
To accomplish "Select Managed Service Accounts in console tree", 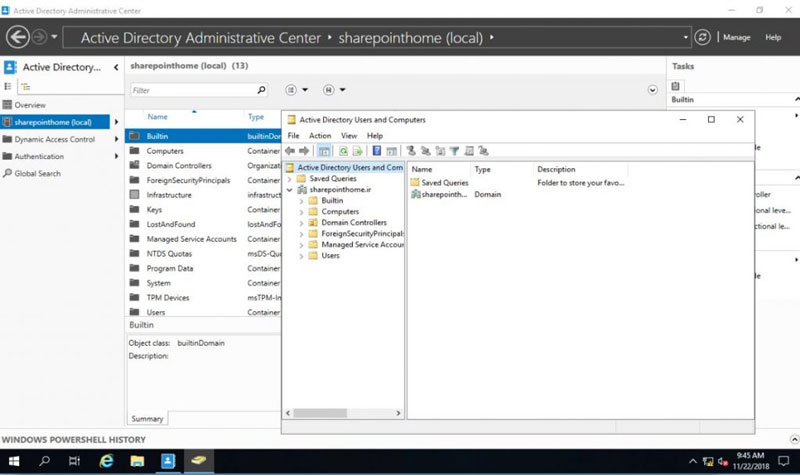I will (x=362, y=244).
